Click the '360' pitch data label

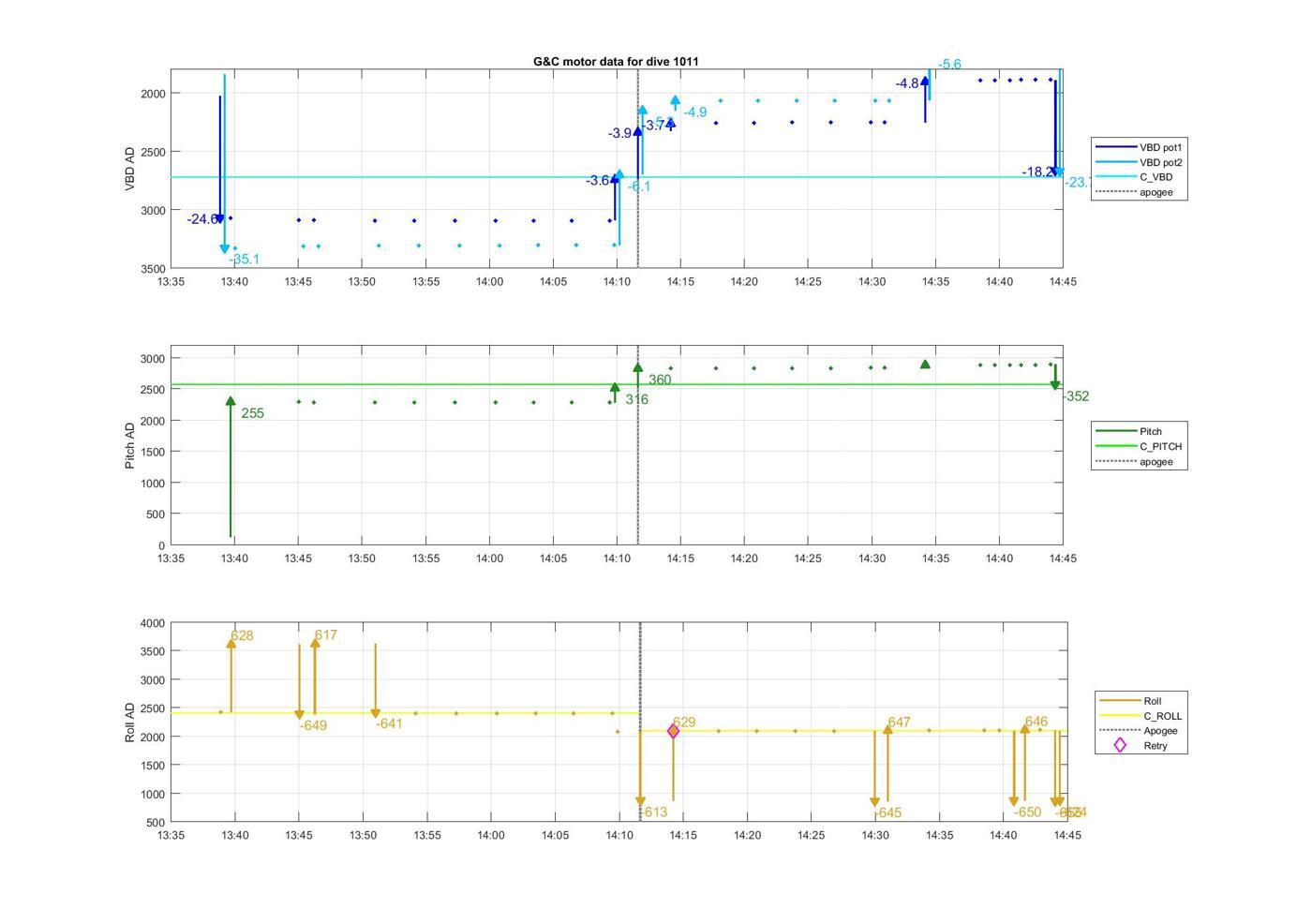(x=660, y=380)
